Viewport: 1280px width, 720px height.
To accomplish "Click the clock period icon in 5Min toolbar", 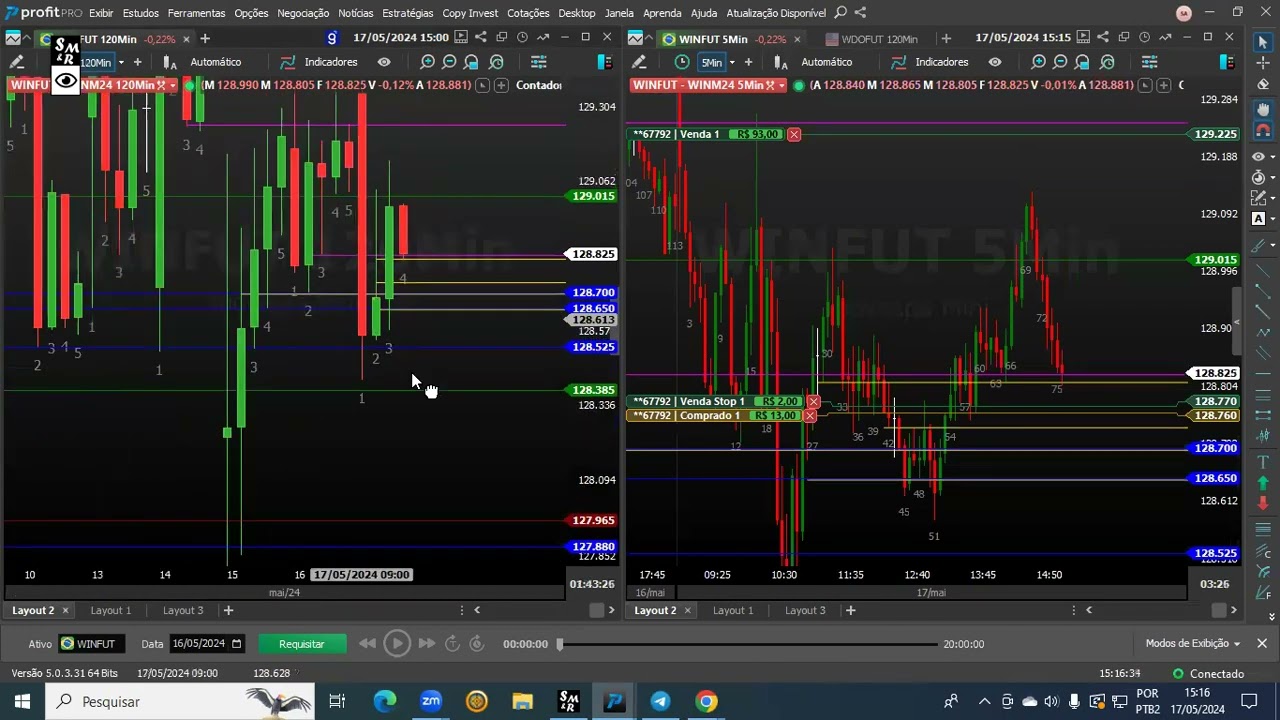I will [x=682, y=62].
